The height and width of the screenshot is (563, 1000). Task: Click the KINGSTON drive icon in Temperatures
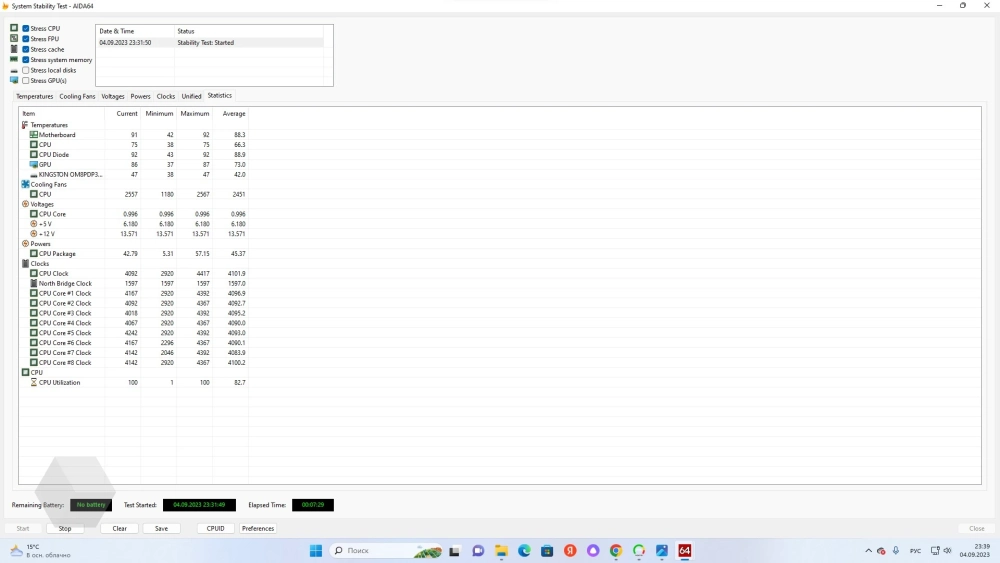[x=33, y=174]
